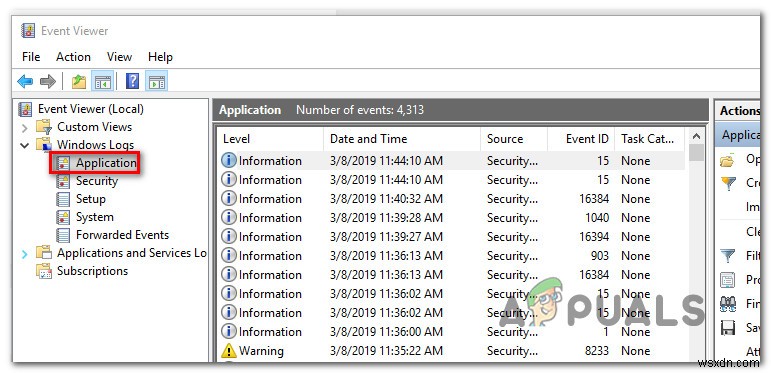
Task: Click the events list vertical scrollbar thumb
Action: pyautogui.click(x=696, y=153)
